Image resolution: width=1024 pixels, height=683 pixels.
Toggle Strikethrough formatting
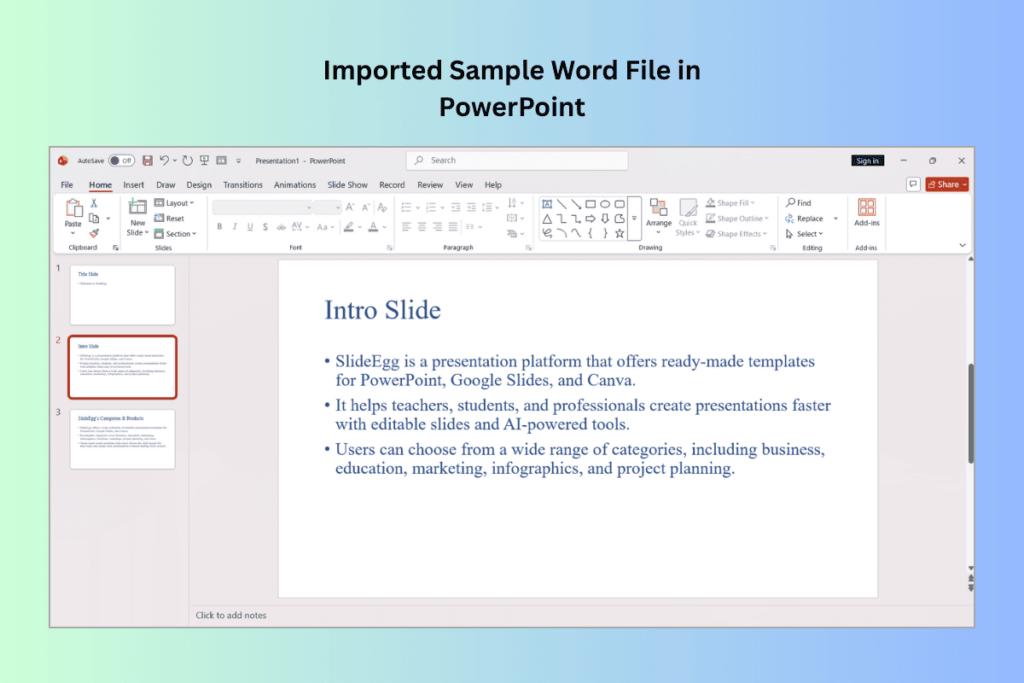[281, 227]
